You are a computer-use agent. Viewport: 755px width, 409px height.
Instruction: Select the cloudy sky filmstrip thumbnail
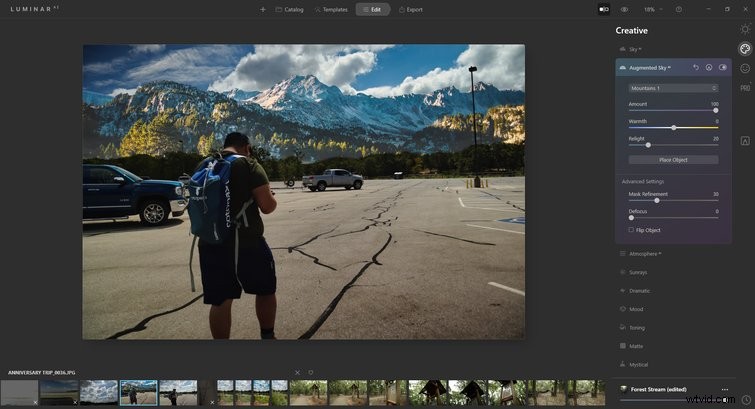pos(99,393)
